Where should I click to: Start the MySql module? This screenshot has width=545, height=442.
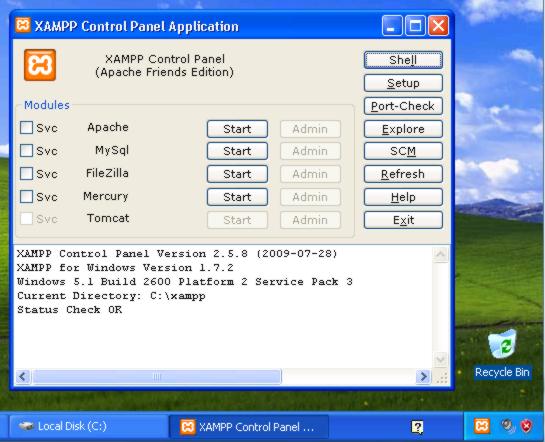[237, 151]
